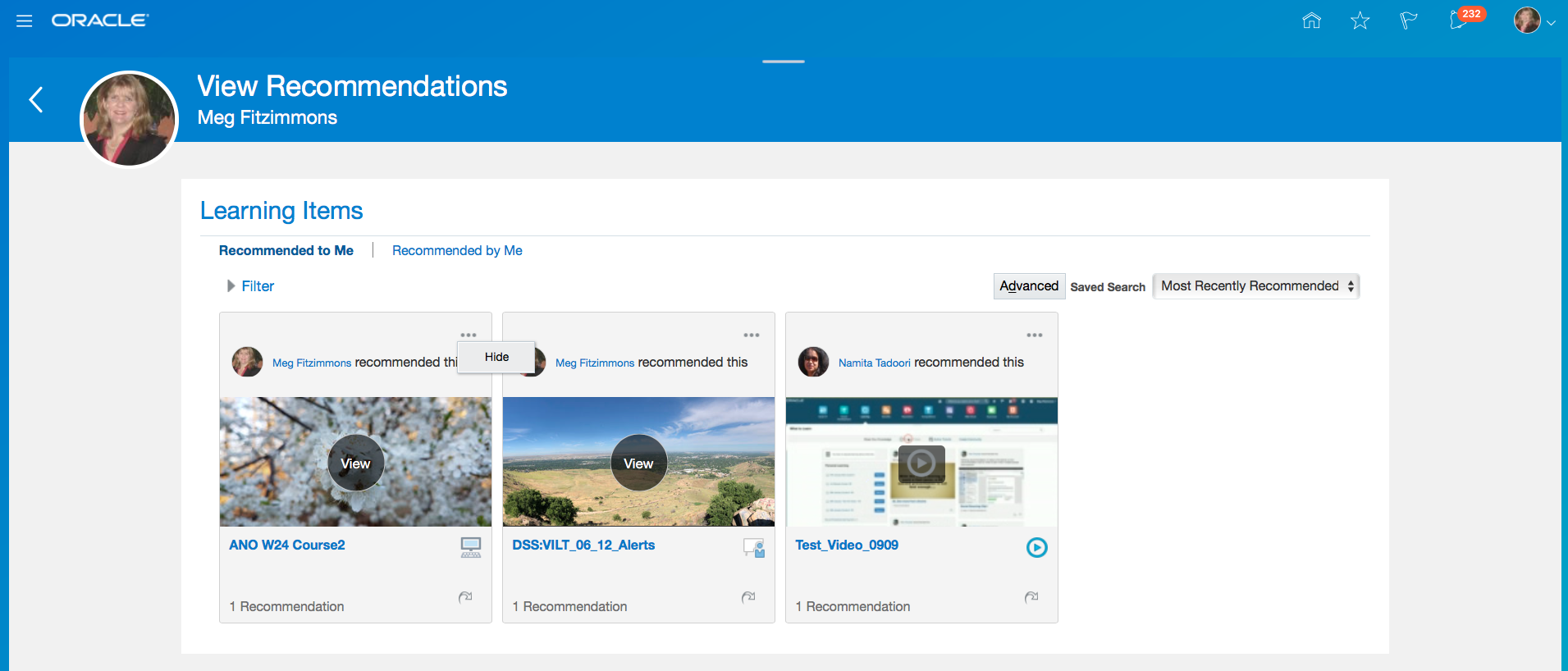Open actions menu on DSS:VILT_06_12_Alerts card
This screenshot has width=1568, height=671.
[x=751, y=335]
